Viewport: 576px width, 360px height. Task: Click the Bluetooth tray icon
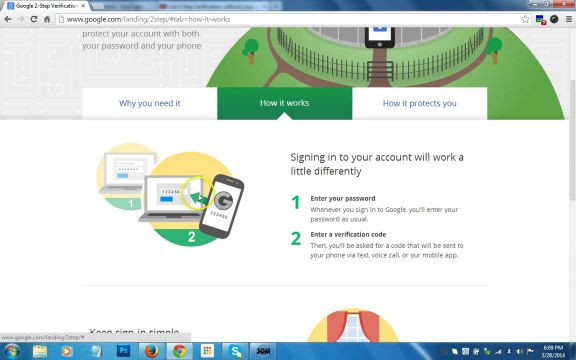[509, 352]
